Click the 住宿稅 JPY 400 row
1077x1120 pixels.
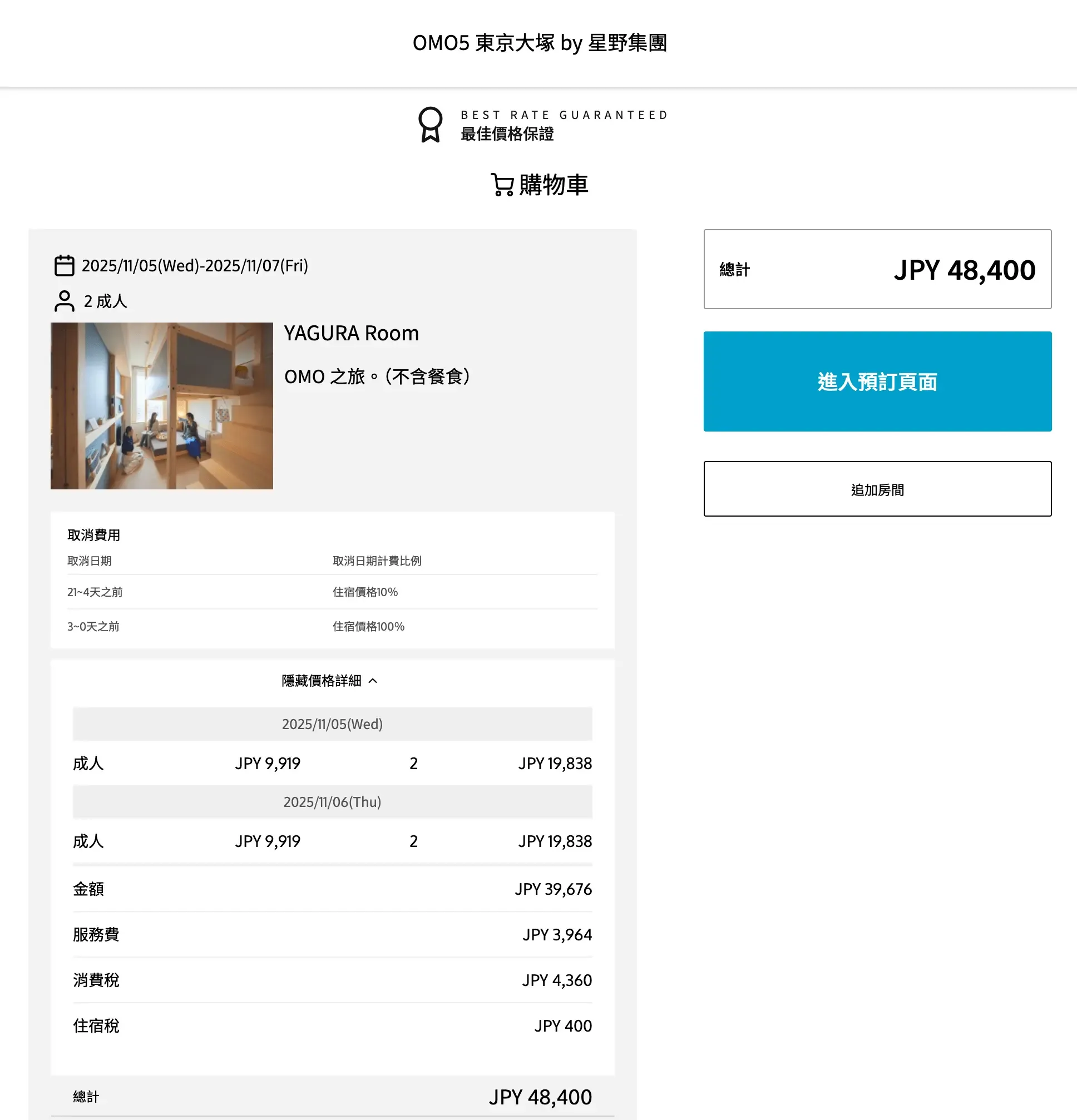point(332,1025)
